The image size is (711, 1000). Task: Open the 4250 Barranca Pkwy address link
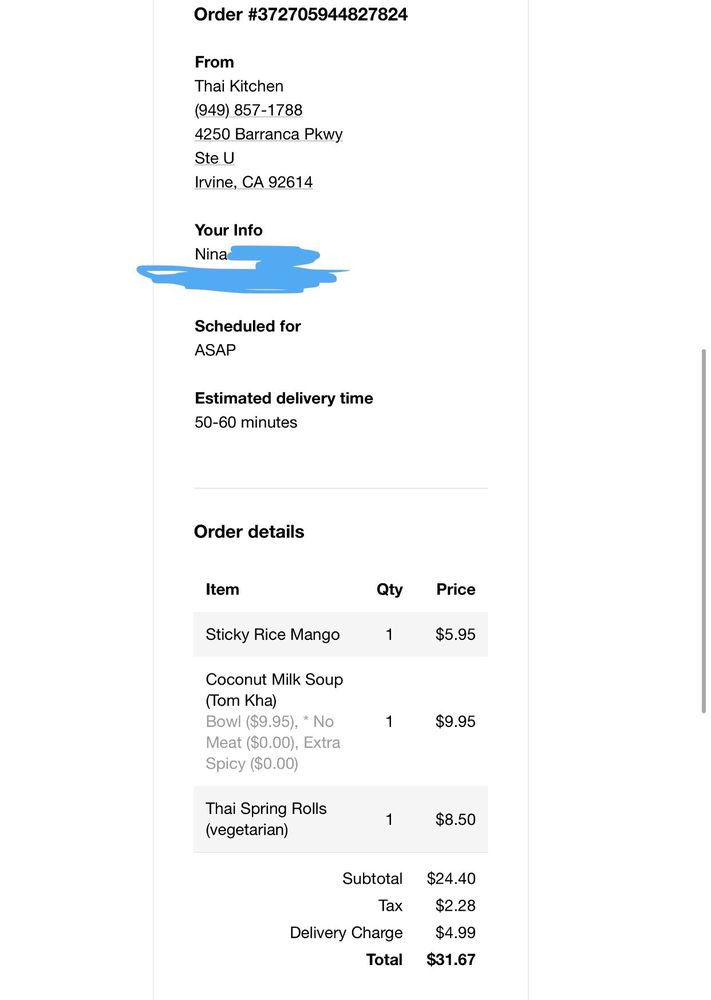coord(268,135)
